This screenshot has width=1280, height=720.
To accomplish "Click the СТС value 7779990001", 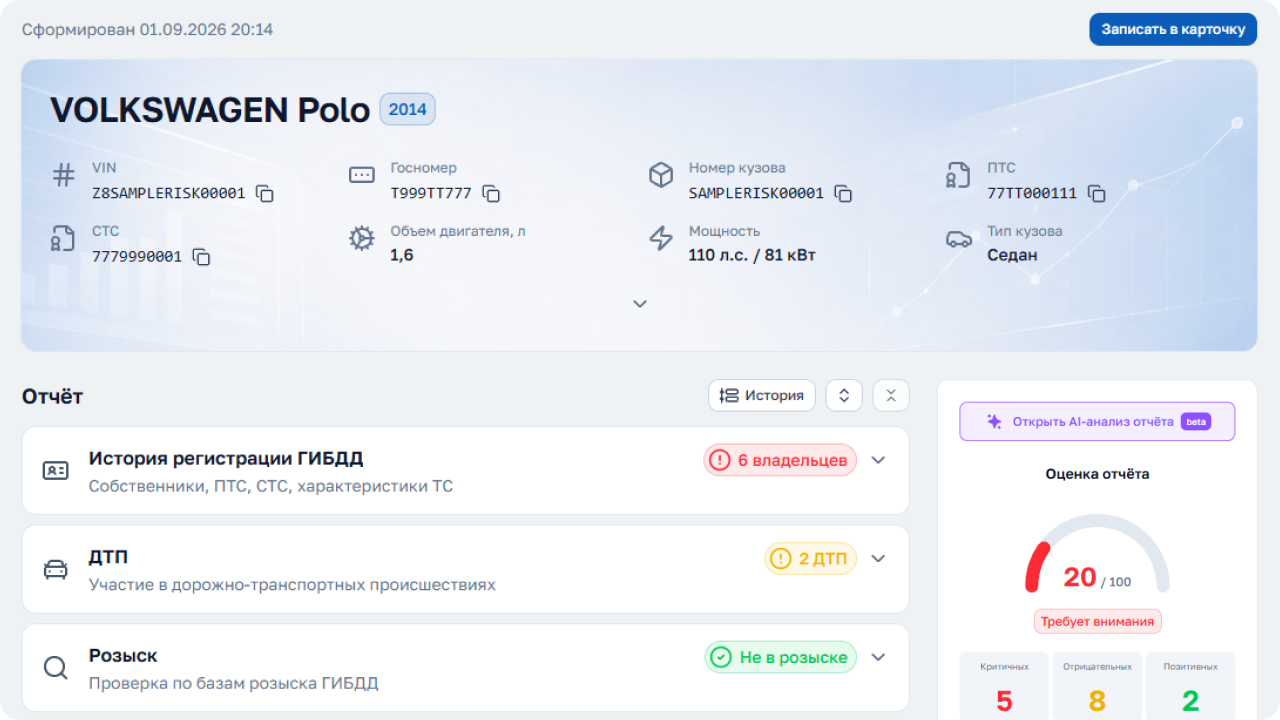I will click(x=137, y=257).
